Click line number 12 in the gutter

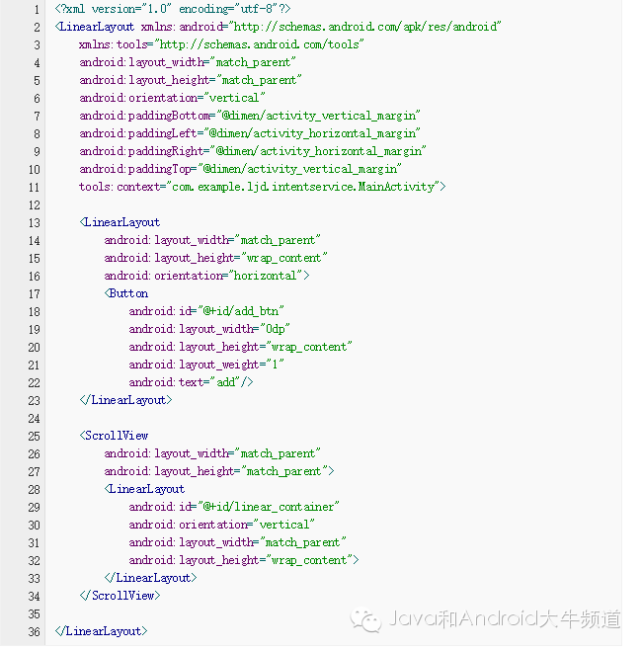tap(34, 205)
